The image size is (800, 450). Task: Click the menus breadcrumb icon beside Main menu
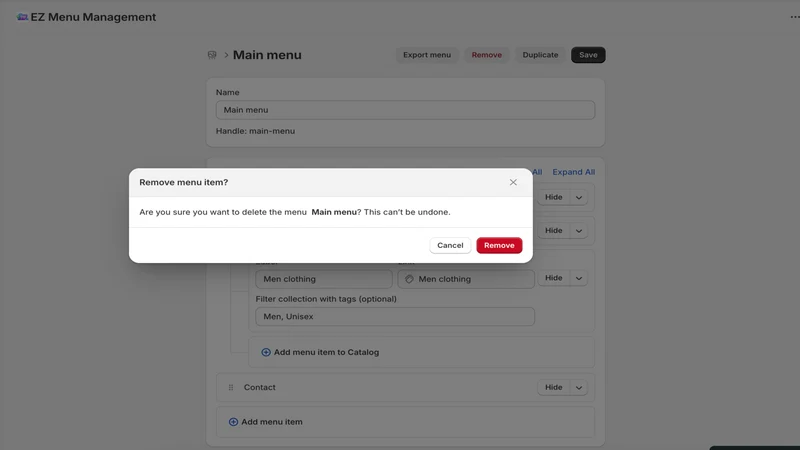coord(212,55)
